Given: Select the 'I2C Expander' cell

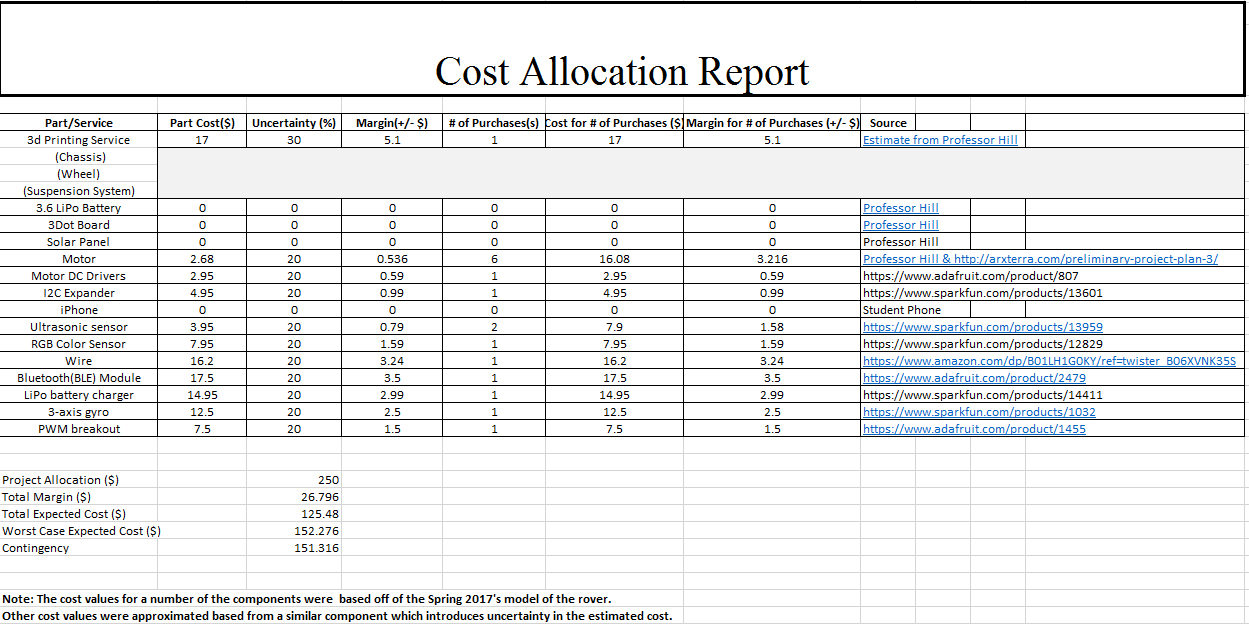Looking at the screenshot, I should tap(79, 293).
